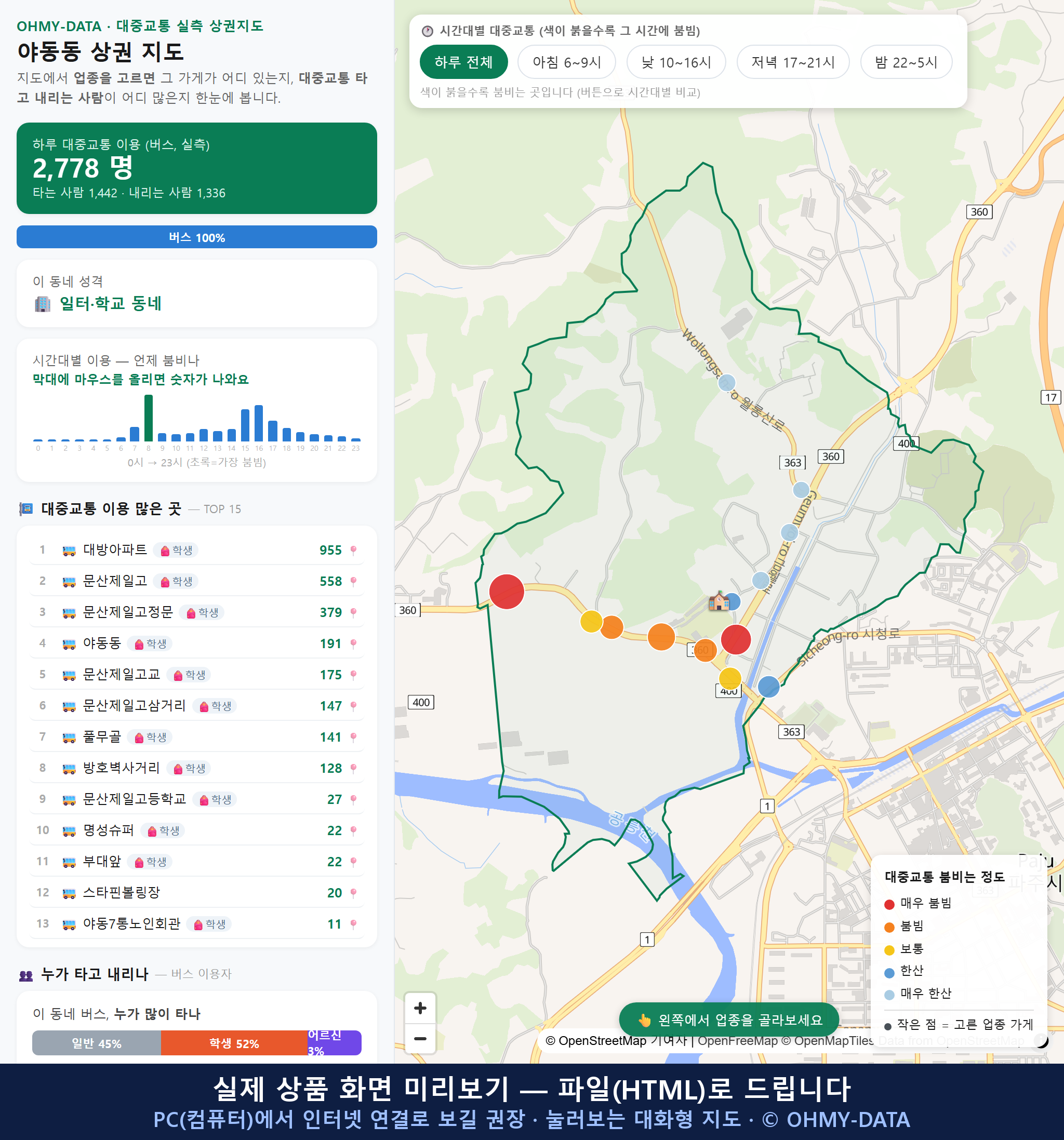Screen dimensions: 1064x1140
Task: Click the icon beside 대중교통 이용 많은 곳 heading
Action: (x=26, y=508)
